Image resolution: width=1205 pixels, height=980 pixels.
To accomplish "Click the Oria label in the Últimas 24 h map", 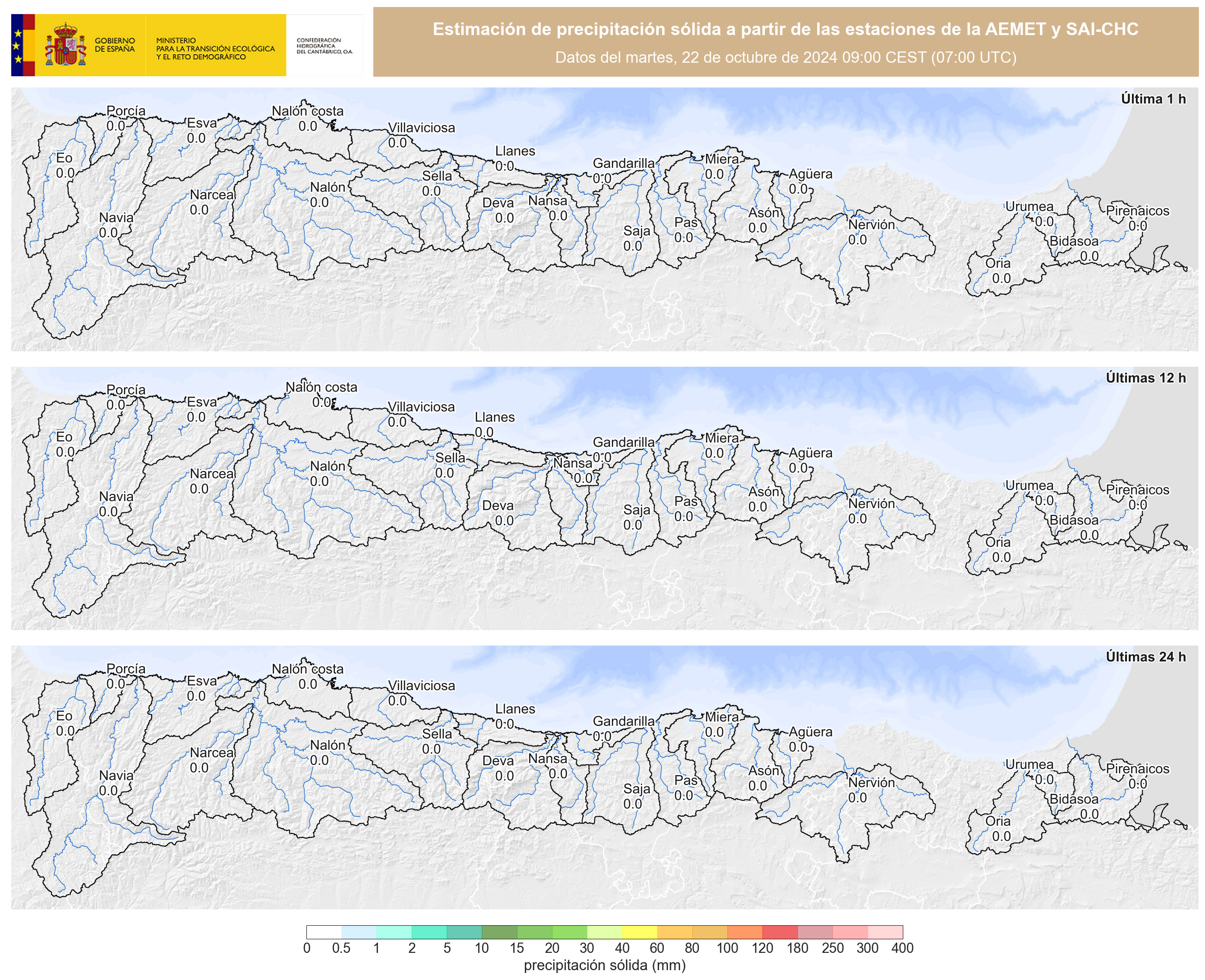I will 998,821.
